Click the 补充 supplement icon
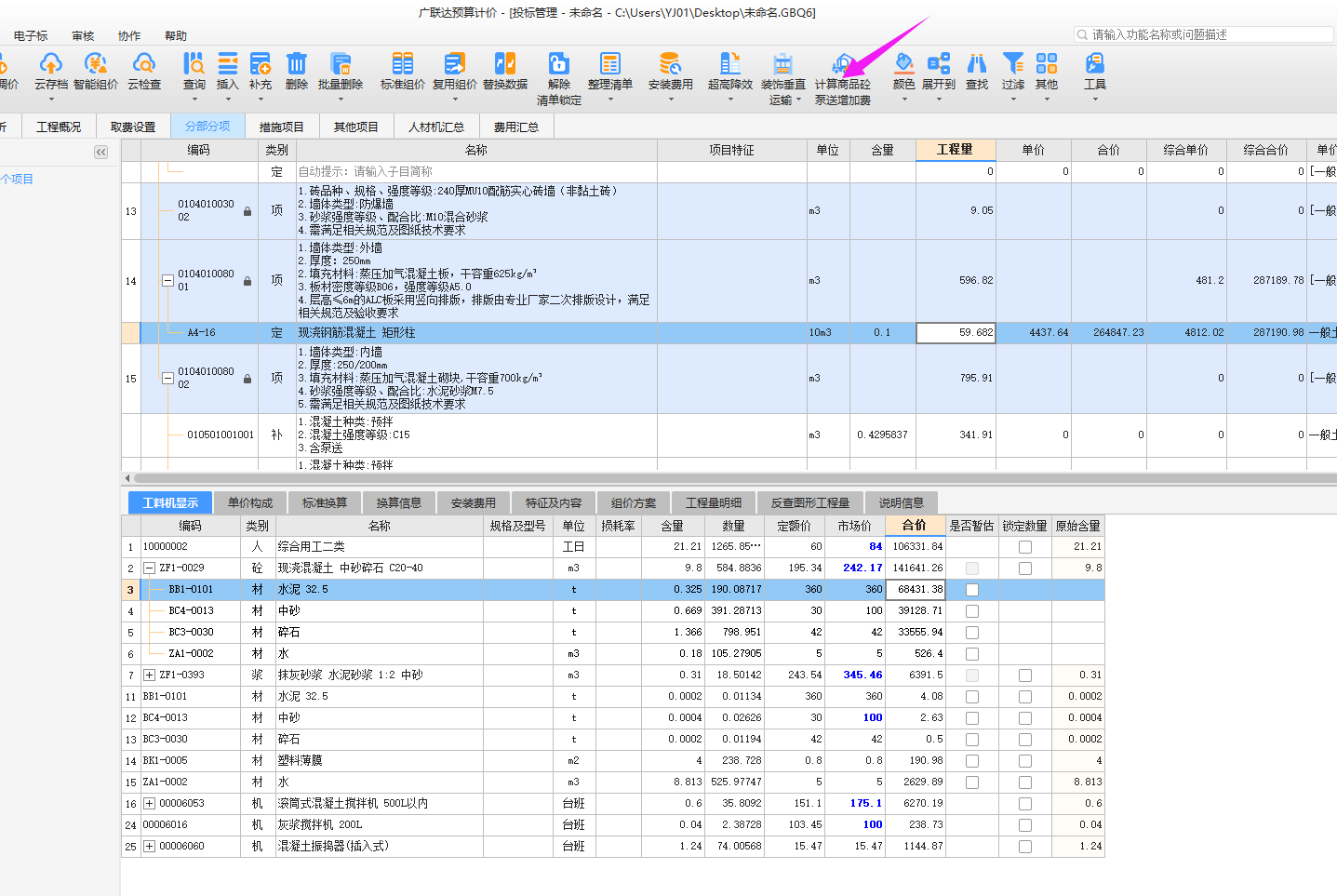The height and width of the screenshot is (896, 1337). [261, 63]
